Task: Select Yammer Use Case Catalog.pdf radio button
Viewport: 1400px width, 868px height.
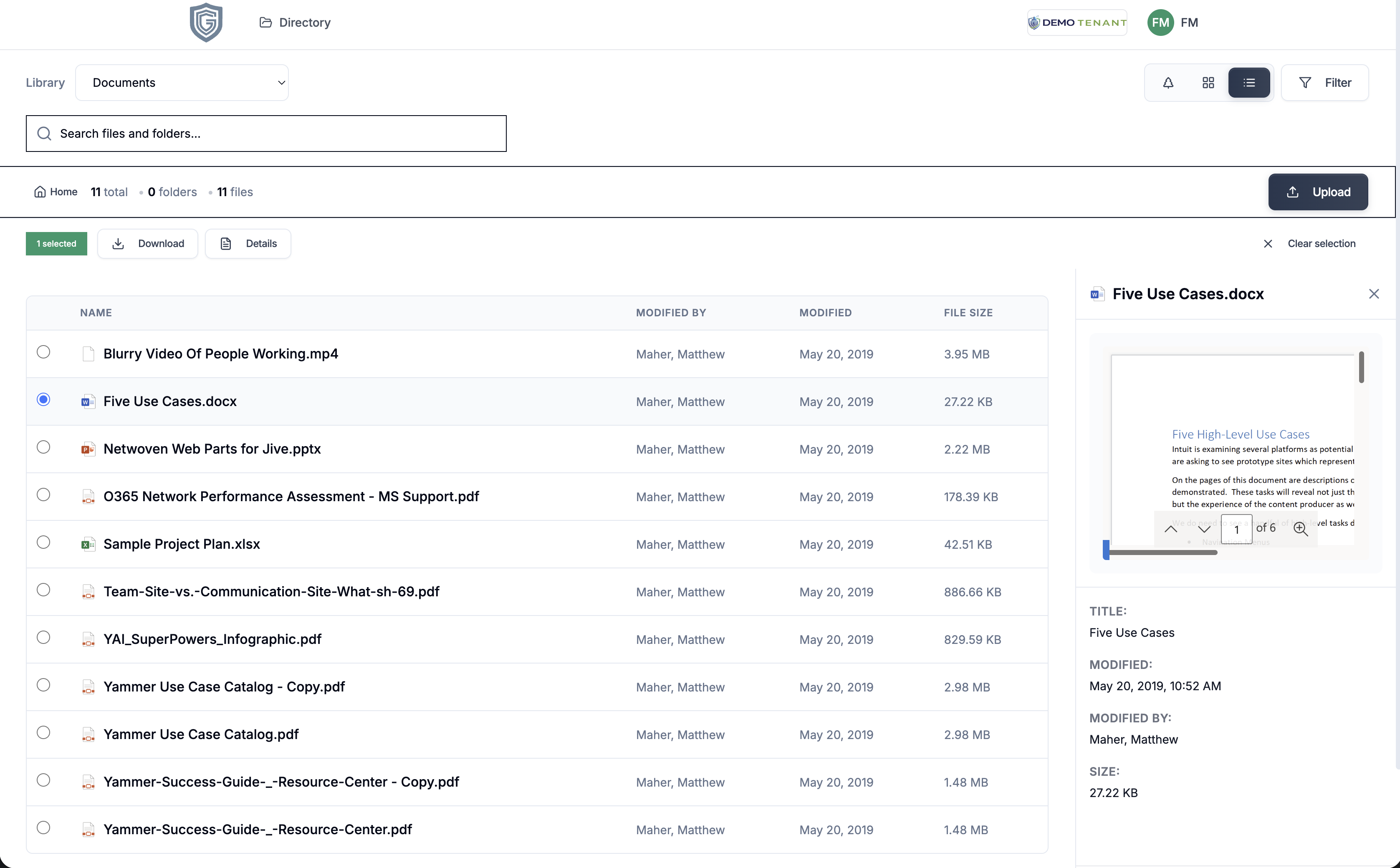Action: (x=43, y=733)
